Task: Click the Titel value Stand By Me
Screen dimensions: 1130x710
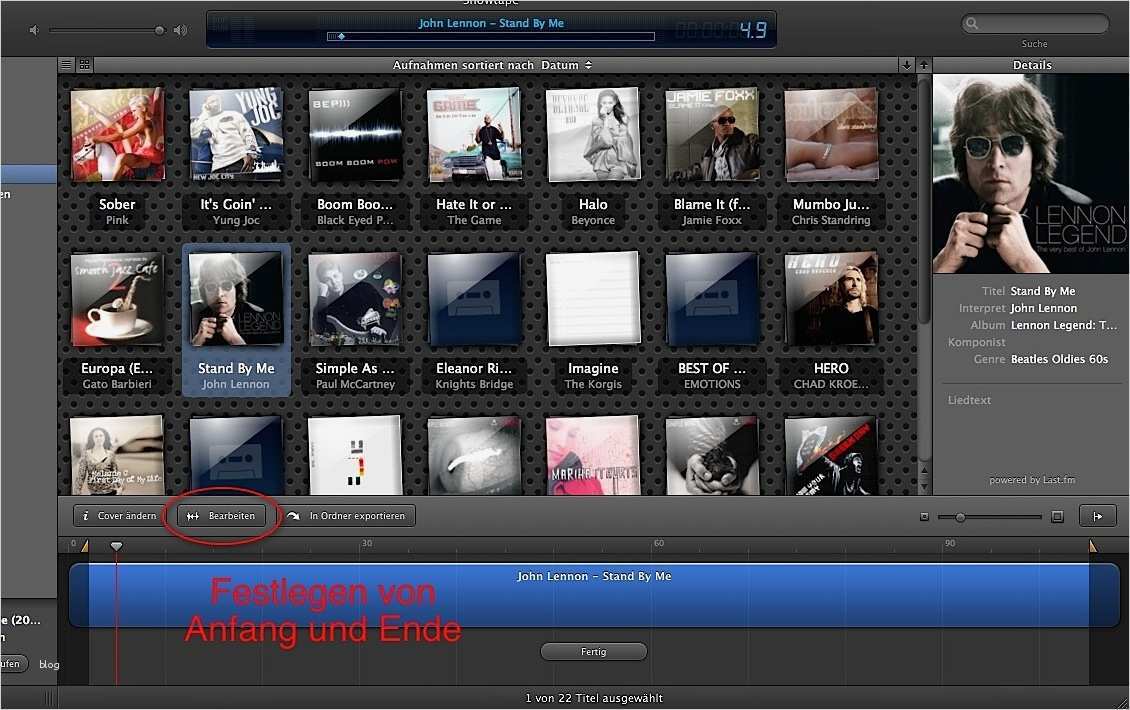Action: (1043, 291)
